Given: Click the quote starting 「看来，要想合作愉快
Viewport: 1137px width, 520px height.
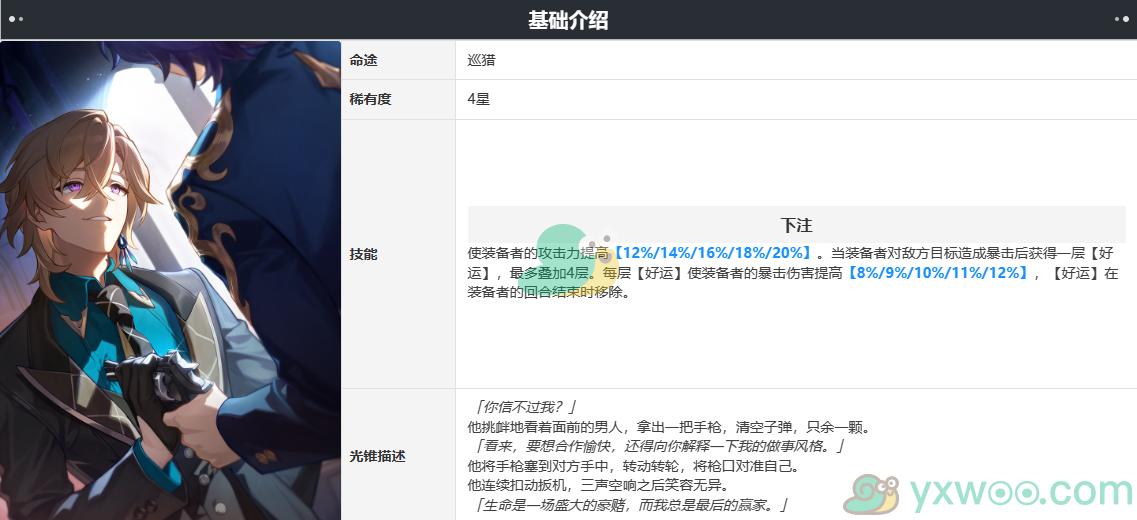Looking at the screenshot, I should point(658,447).
